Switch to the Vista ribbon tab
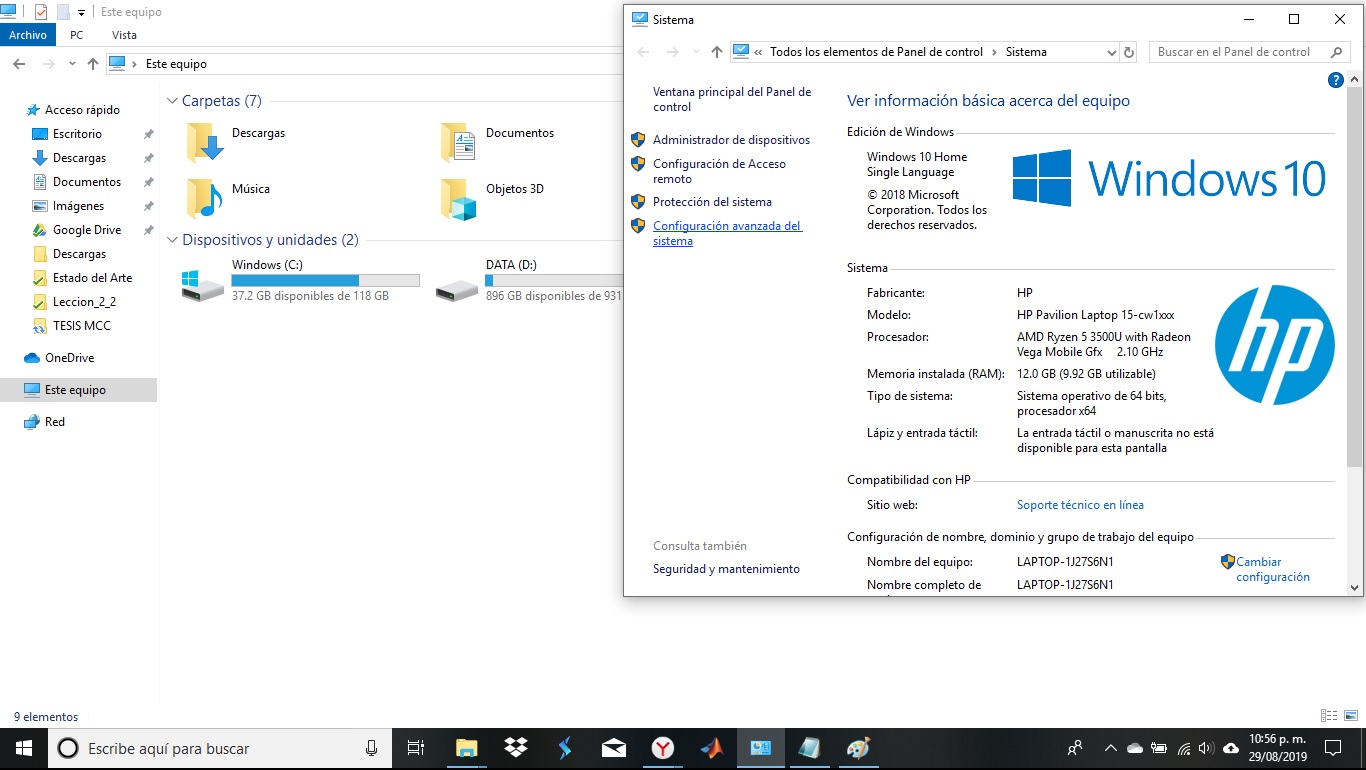This screenshot has width=1366, height=770. point(124,34)
